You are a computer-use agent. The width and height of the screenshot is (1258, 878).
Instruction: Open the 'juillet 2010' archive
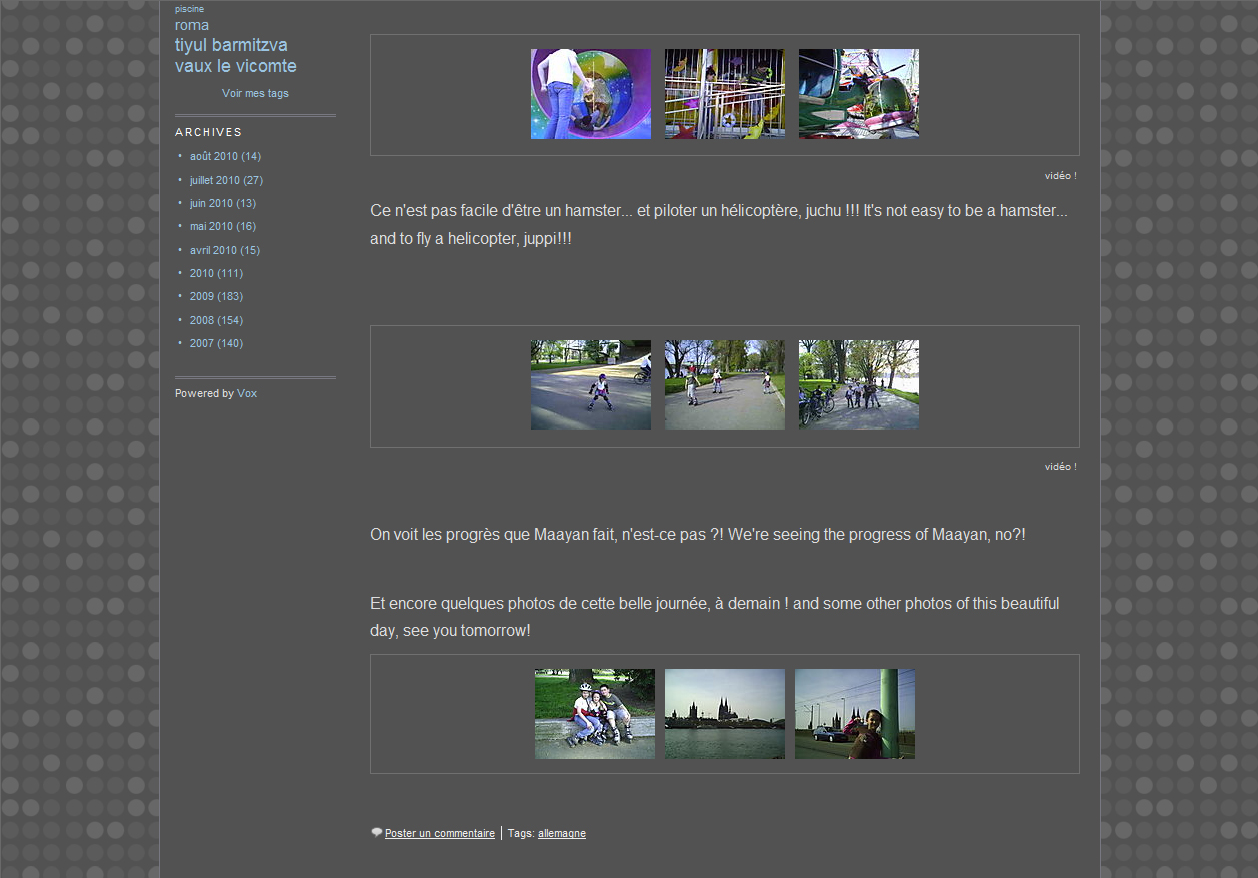click(x=214, y=180)
